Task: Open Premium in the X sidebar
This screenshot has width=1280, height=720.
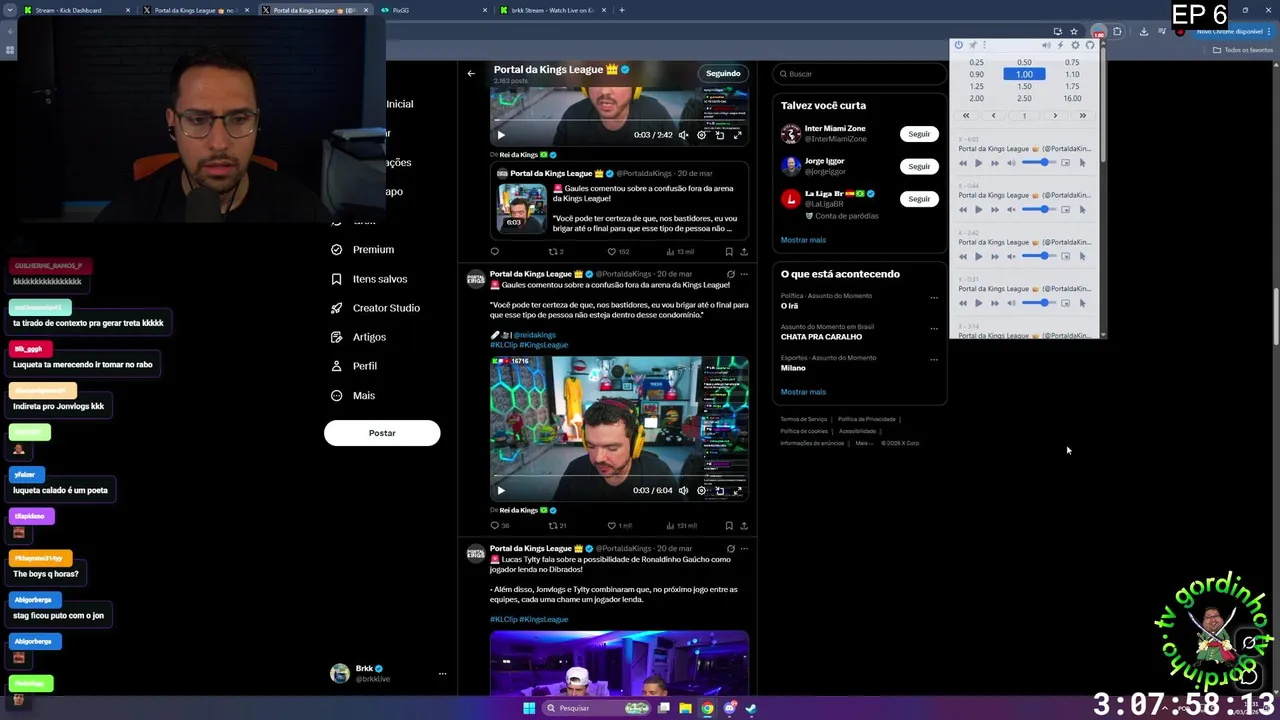Action: [x=363, y=249]
